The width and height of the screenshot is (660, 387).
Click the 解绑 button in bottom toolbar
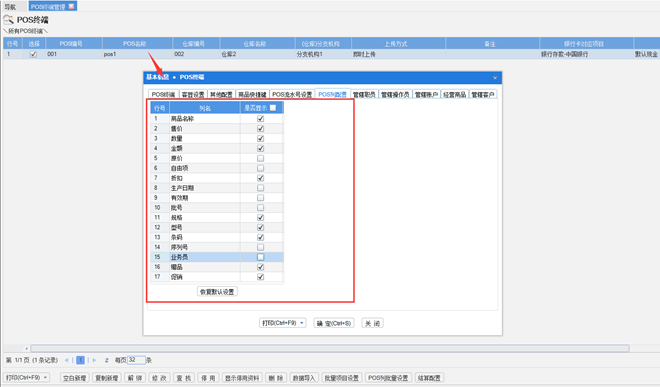pyautogui.click(x=135, y=378)
